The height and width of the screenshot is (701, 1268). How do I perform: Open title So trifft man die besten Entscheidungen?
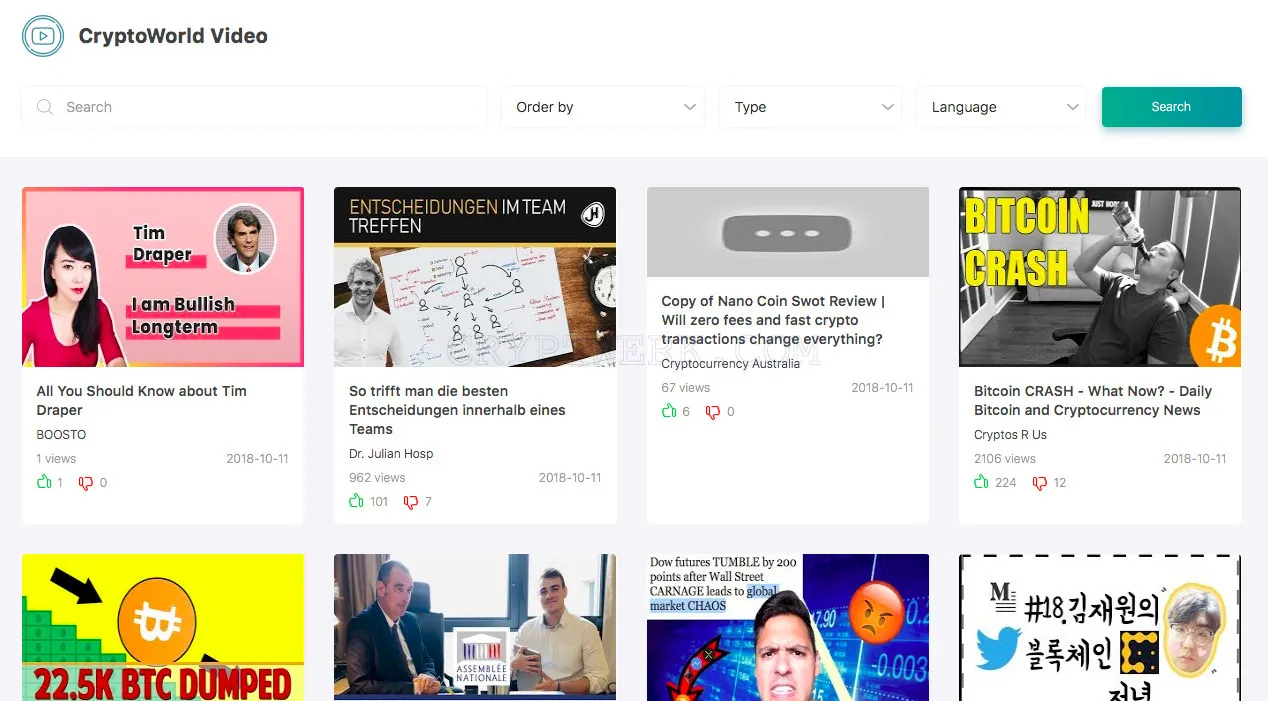point(457,410)
